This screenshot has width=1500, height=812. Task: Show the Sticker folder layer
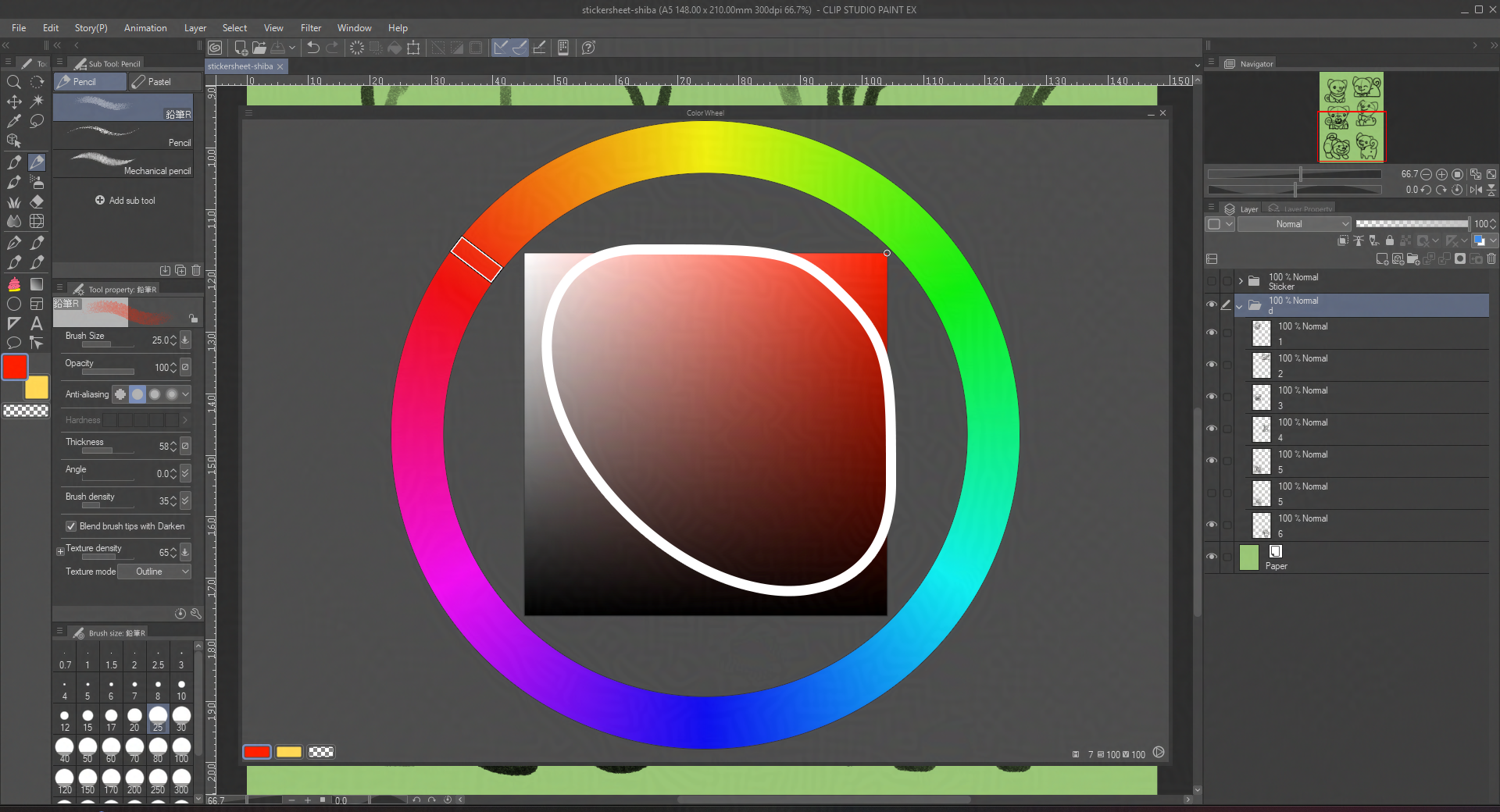click(x=1212, y=281)
